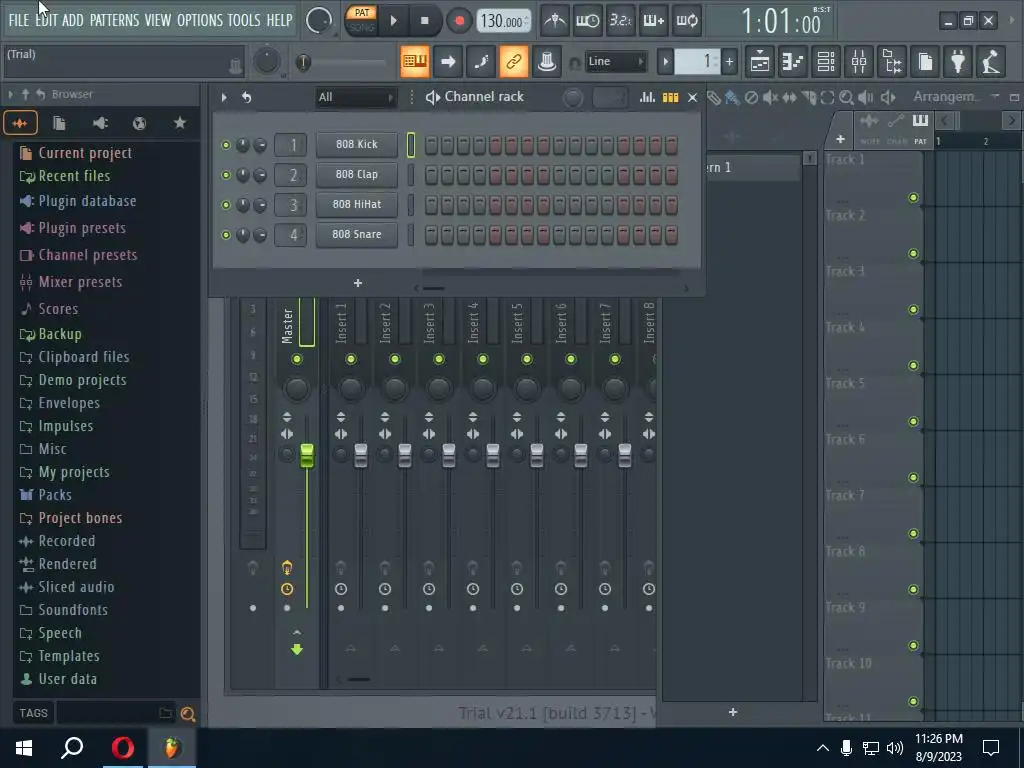
Task: Toggle multilink to controllers icon
Action: point(514,61)
